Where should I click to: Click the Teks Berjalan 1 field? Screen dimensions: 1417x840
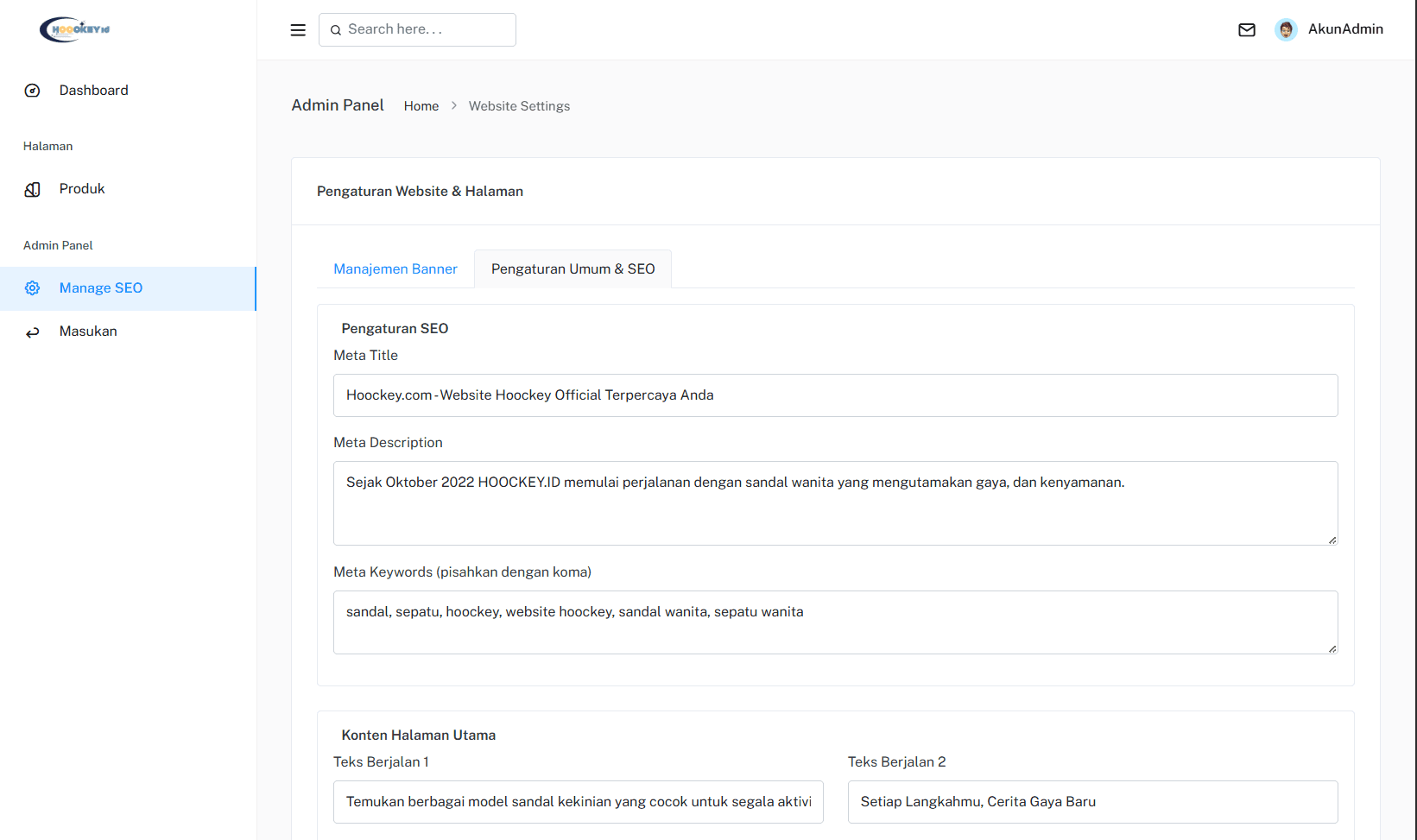pos(578,802)
